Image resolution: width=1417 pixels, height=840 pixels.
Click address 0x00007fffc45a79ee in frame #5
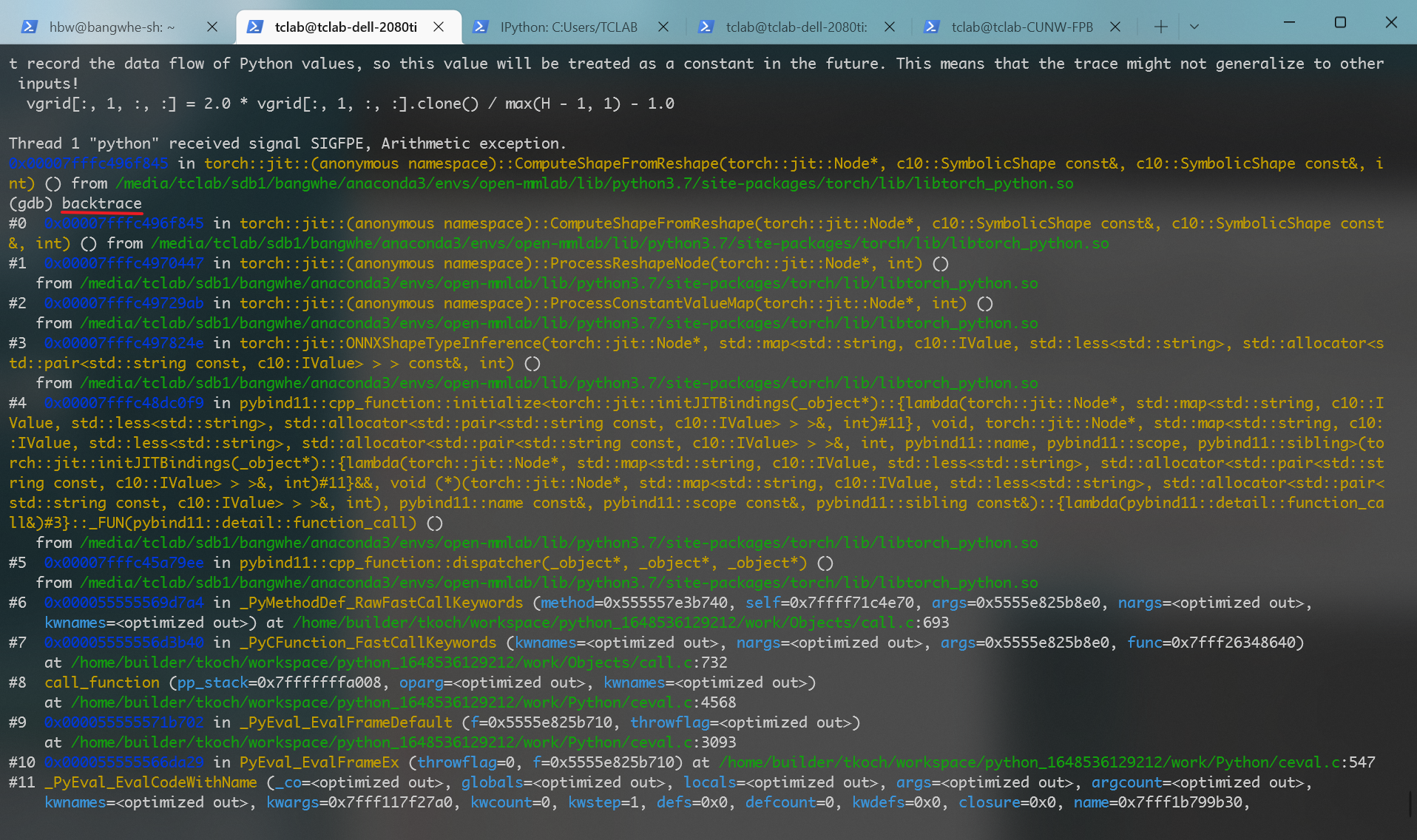pos(124,563)
